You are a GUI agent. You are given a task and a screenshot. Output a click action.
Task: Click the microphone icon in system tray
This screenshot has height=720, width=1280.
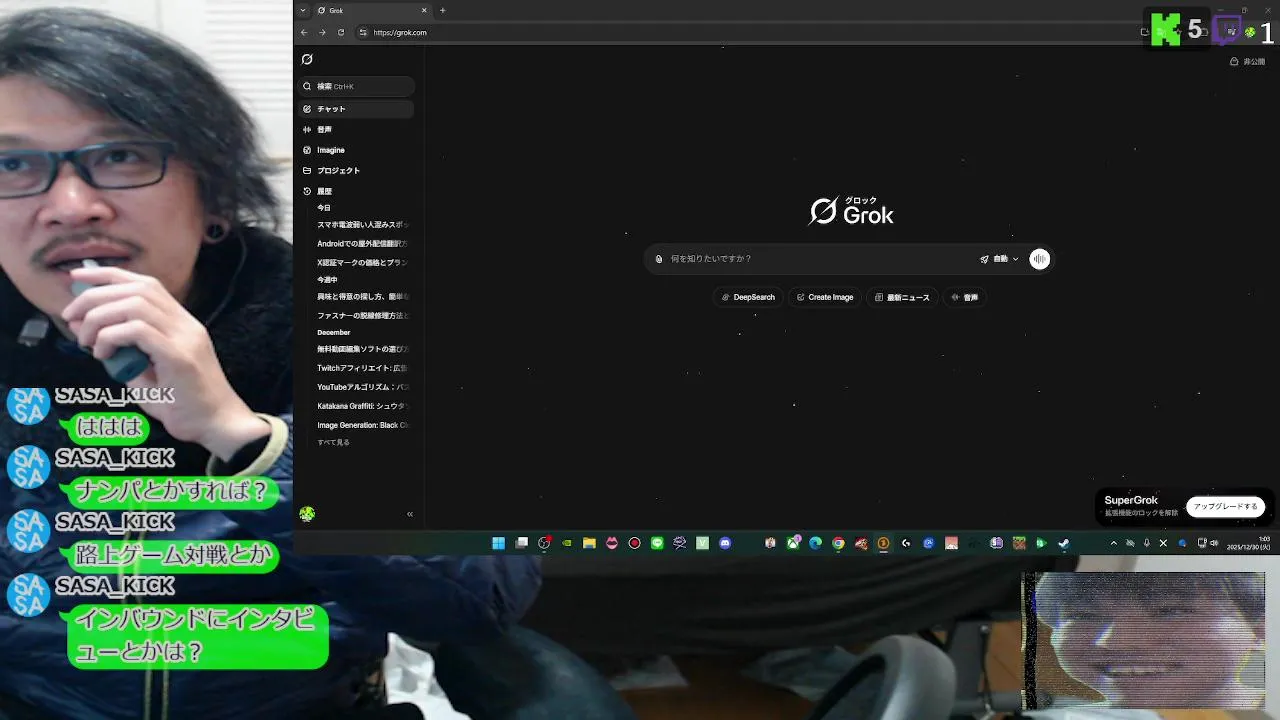[x=1147, y=543]
